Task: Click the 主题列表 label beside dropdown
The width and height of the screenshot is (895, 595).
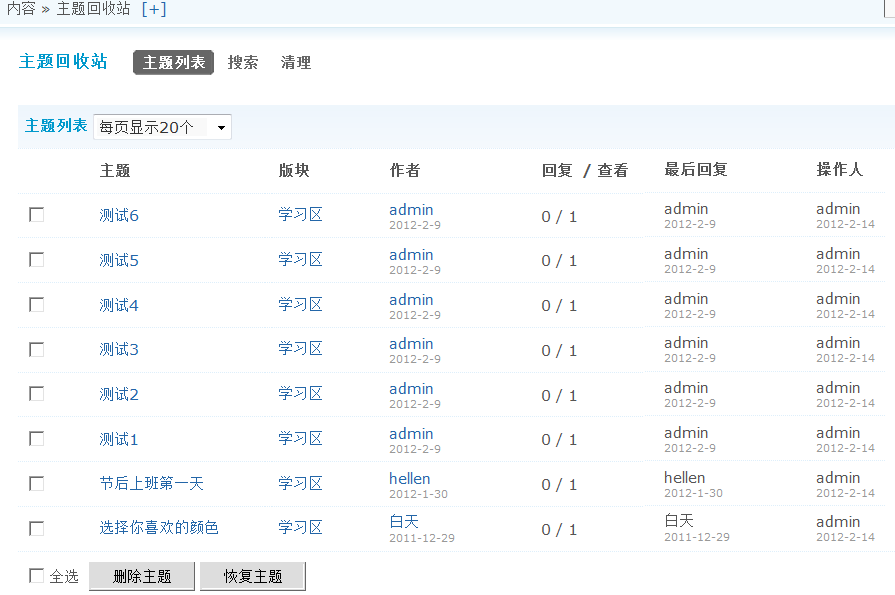Action: click(56, 126)
